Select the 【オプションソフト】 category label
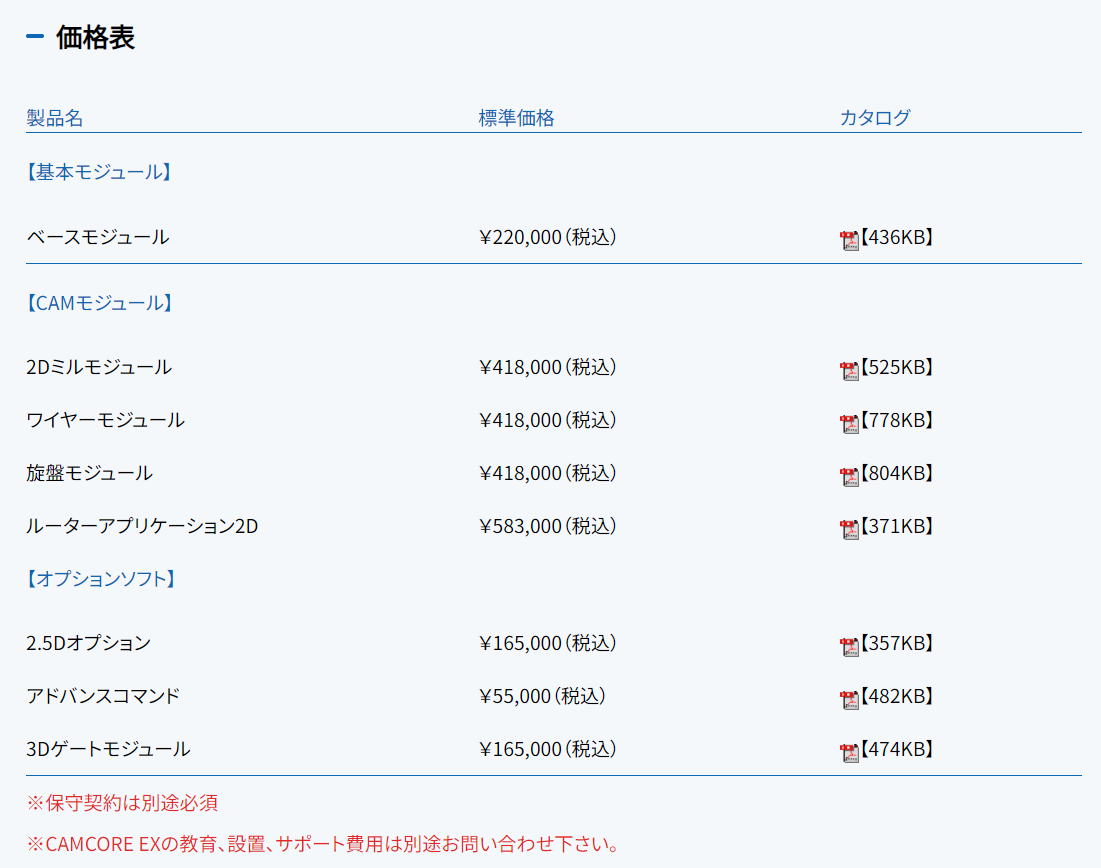Screen dimensions: 1101x868 coord(101,579)
